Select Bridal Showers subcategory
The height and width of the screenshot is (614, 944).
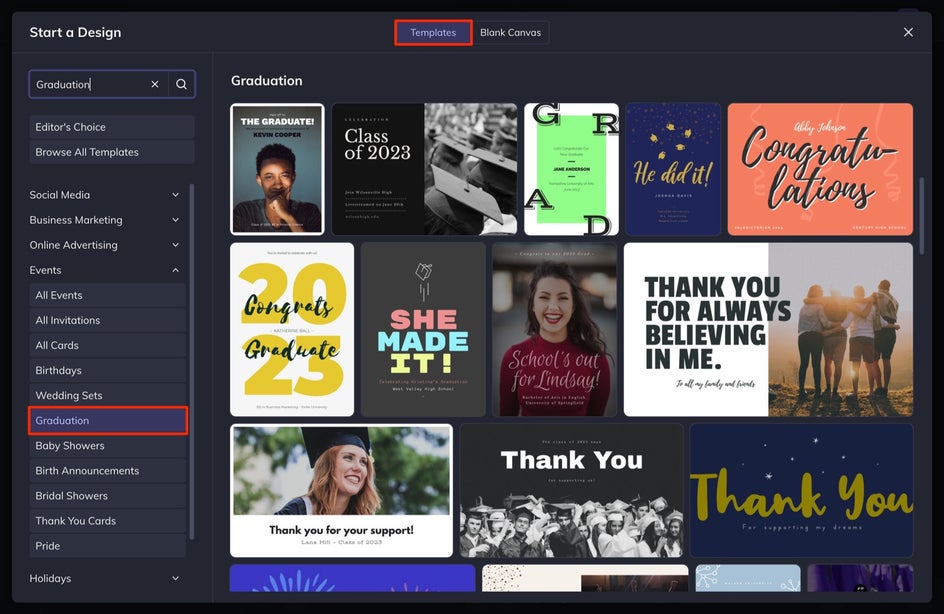(108, 496)
